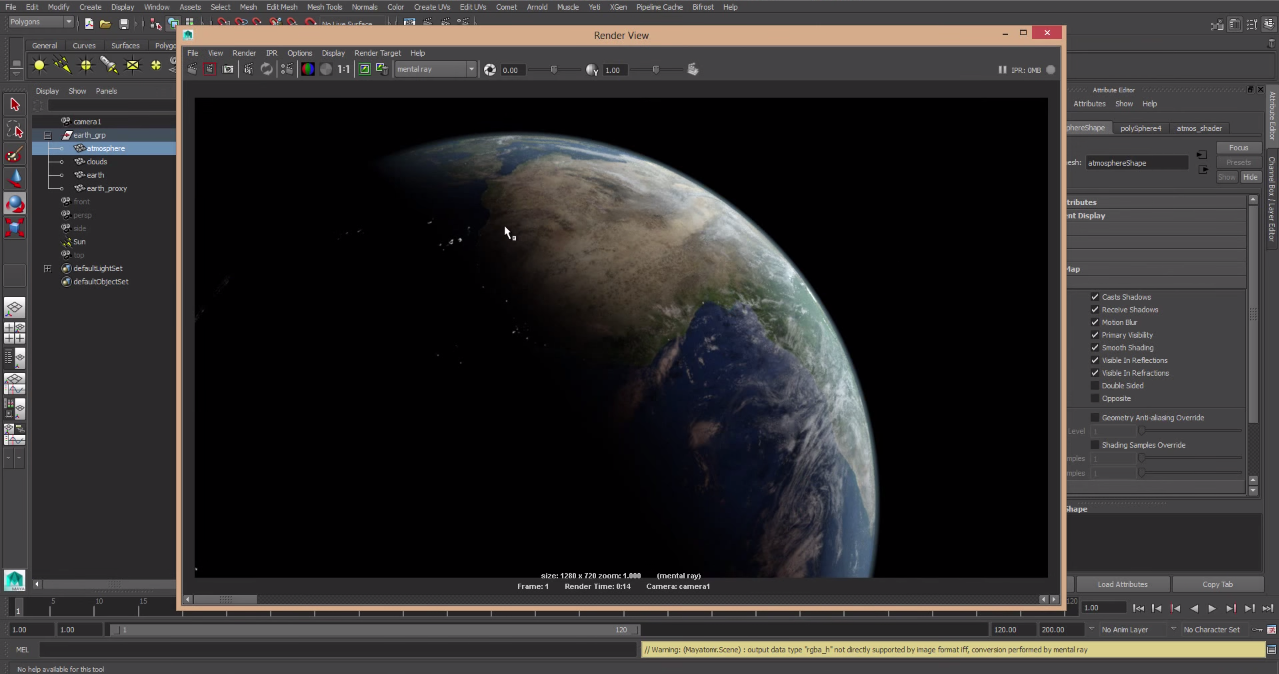
Task: Click the 1:1 real size icon
Action: pos(343,69)
